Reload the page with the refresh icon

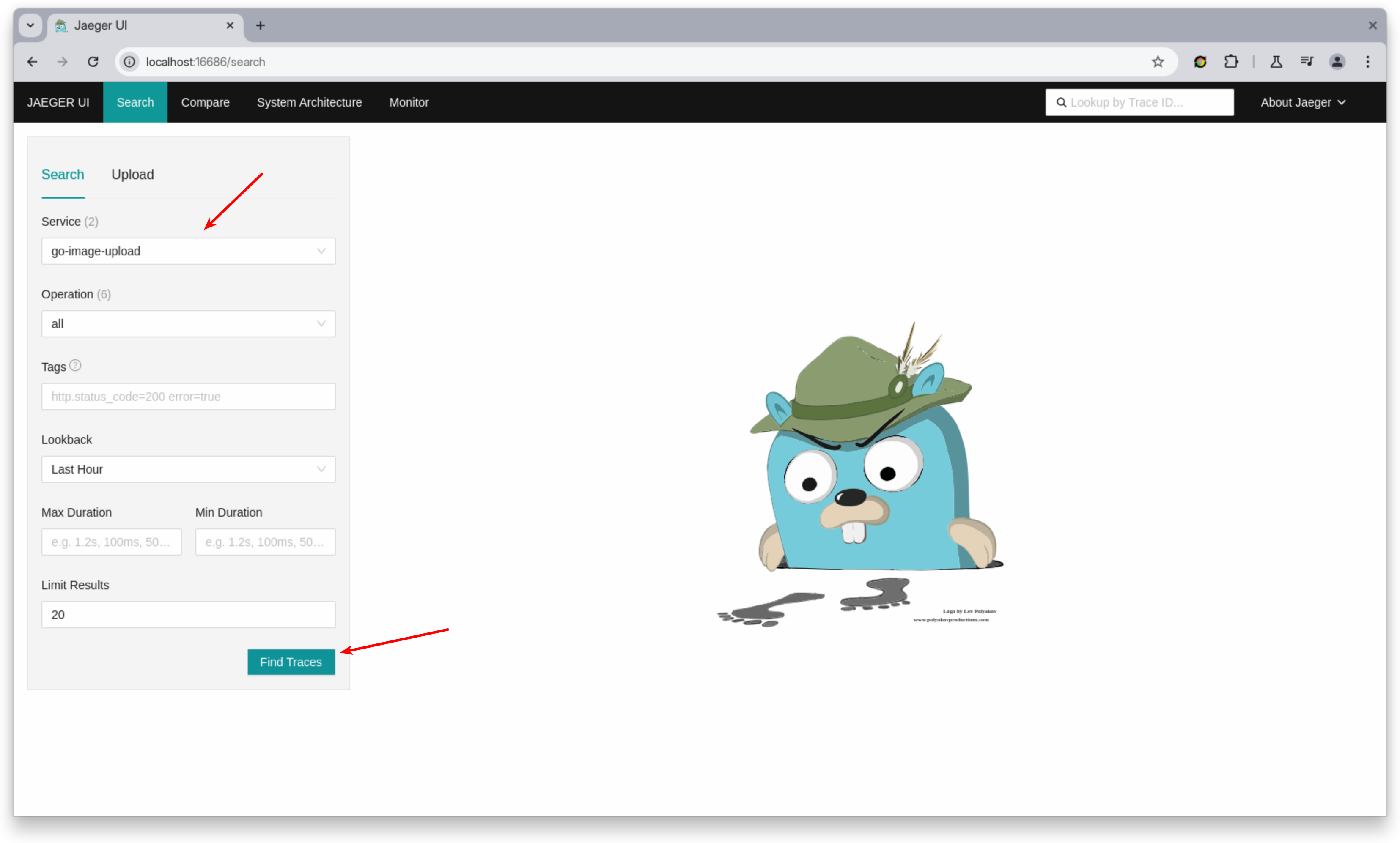(x=93, y=62)
